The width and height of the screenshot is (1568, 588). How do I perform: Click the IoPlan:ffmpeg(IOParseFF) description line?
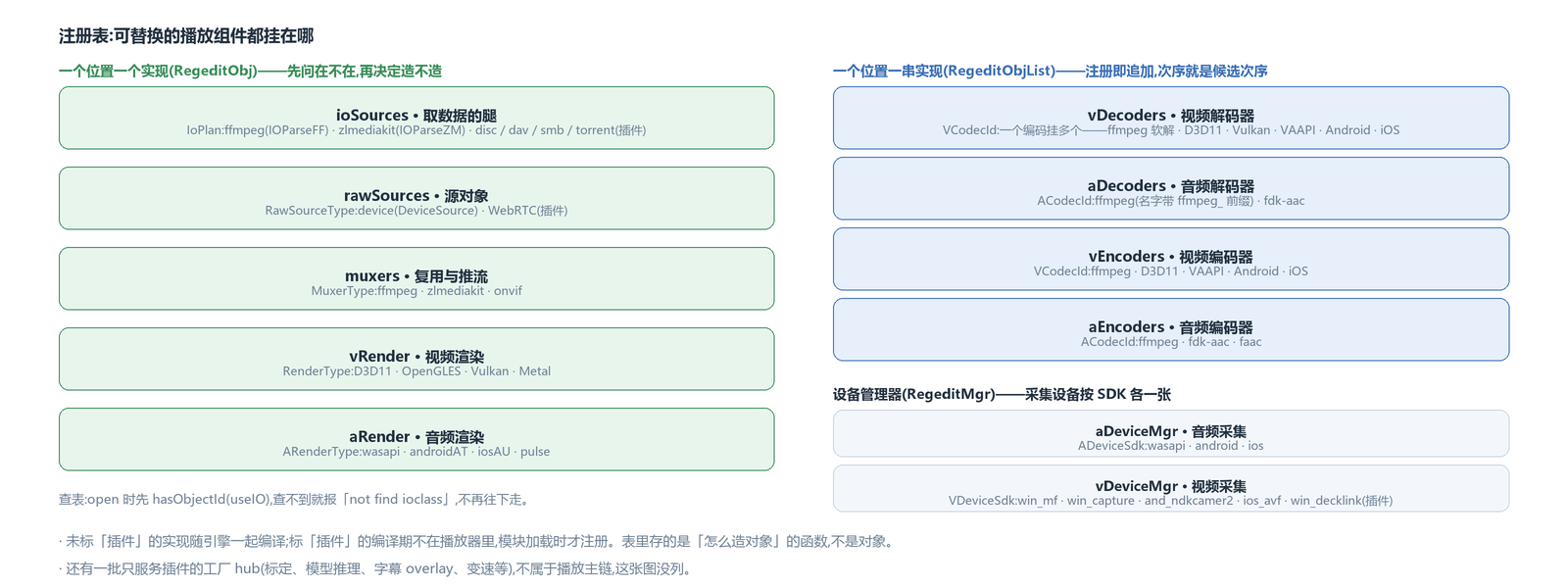[x=416, y=130]
